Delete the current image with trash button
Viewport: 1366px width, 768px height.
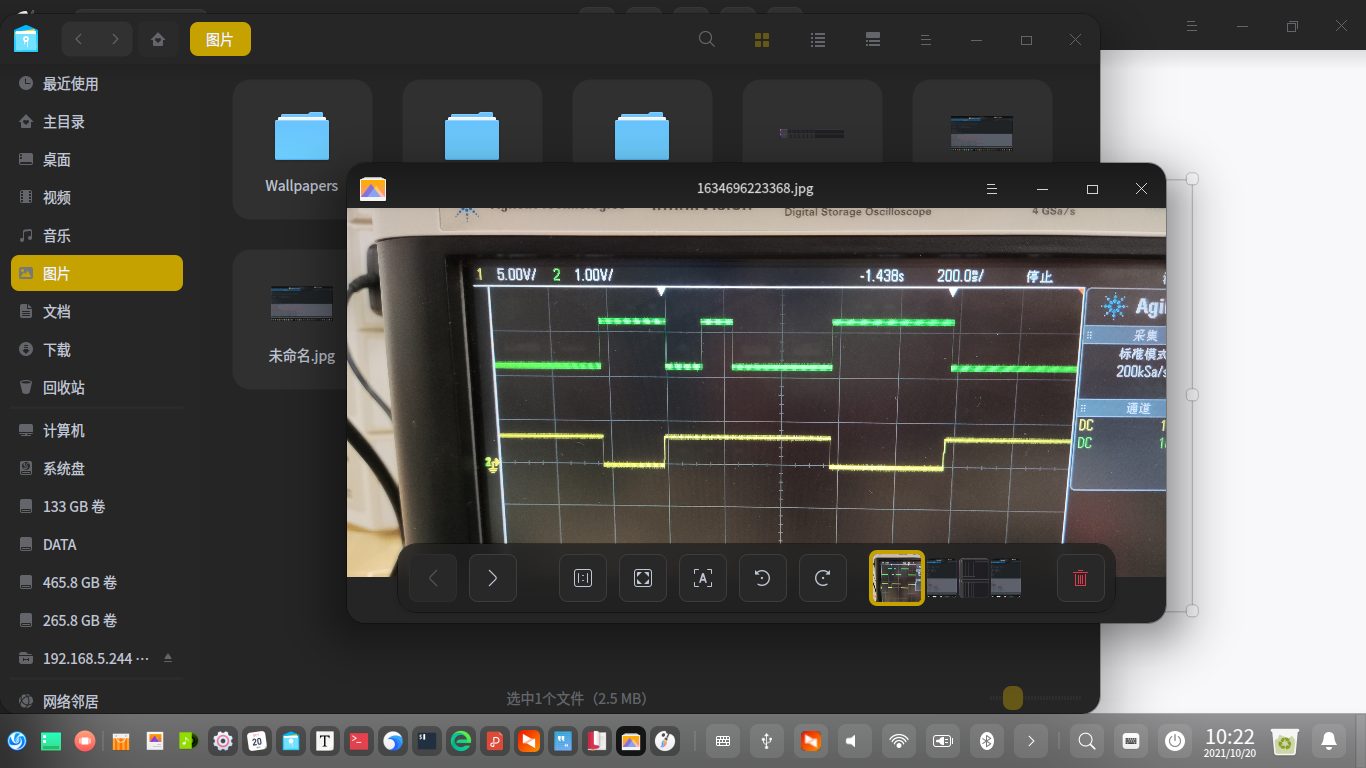pos(1081,578)
